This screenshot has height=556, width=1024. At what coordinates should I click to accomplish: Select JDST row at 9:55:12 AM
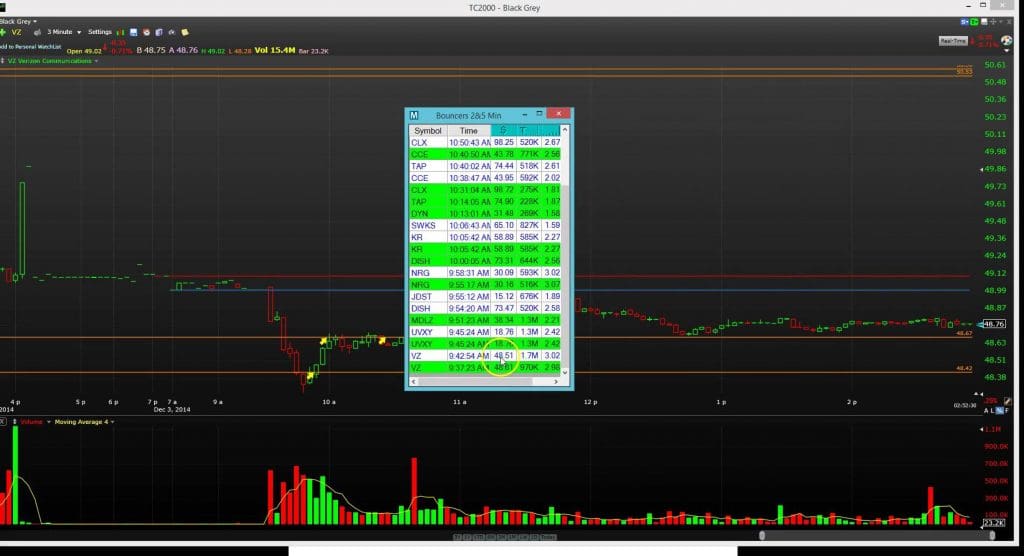[x=485, y=297]
